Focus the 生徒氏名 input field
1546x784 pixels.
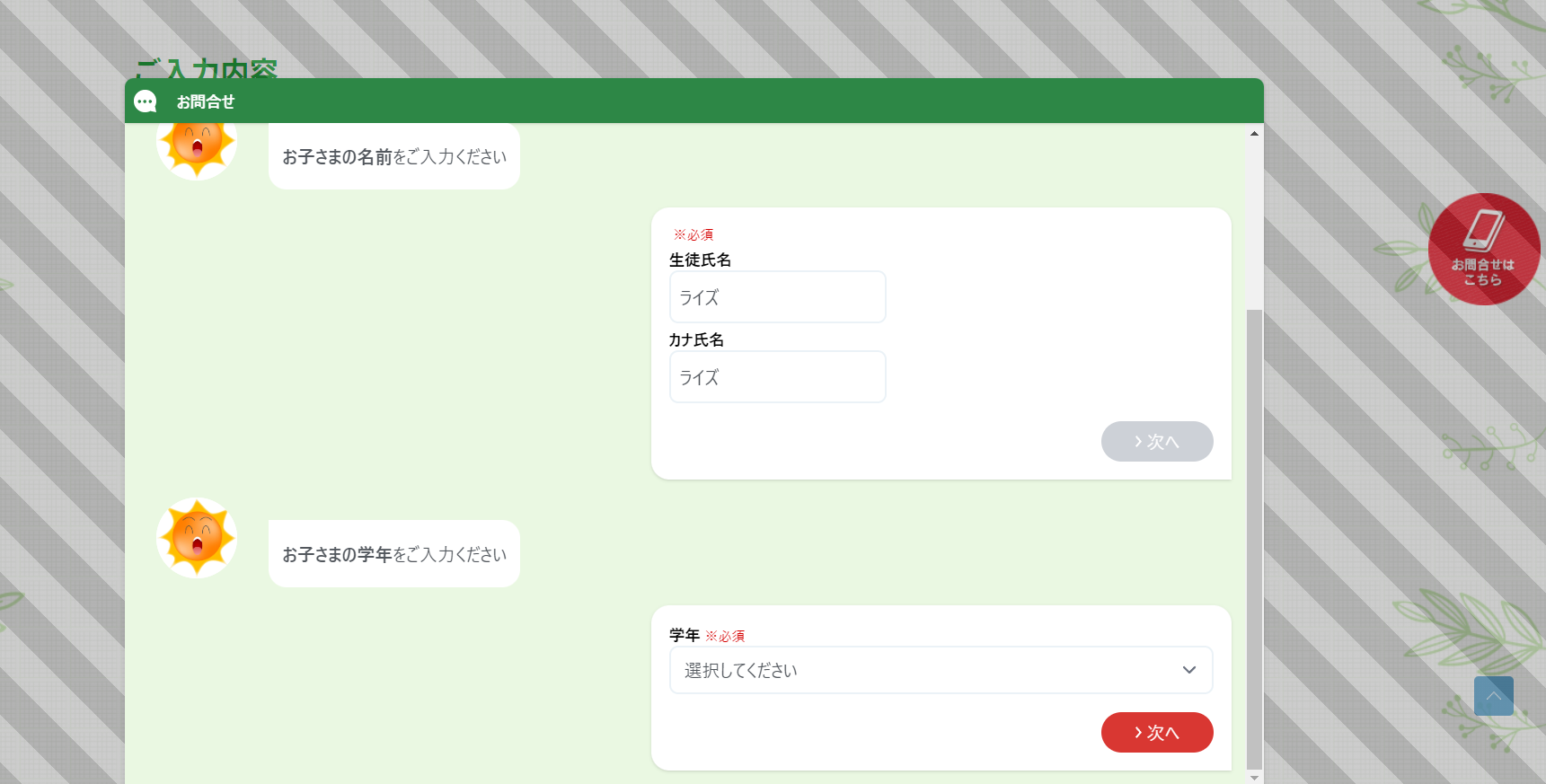click(x=778, y=297)
